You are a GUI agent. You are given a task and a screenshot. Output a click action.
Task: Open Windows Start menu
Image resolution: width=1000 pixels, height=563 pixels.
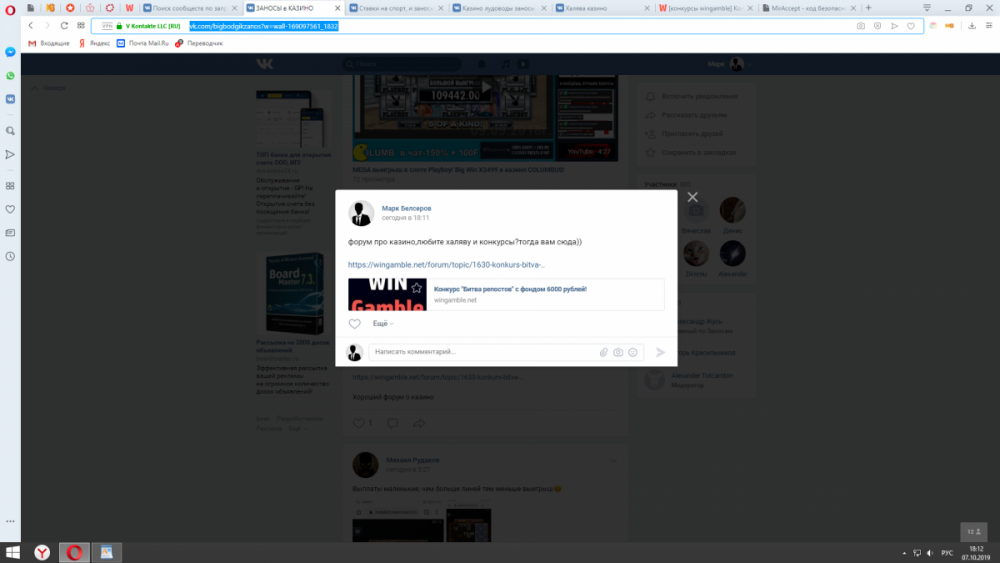(12, 552)
